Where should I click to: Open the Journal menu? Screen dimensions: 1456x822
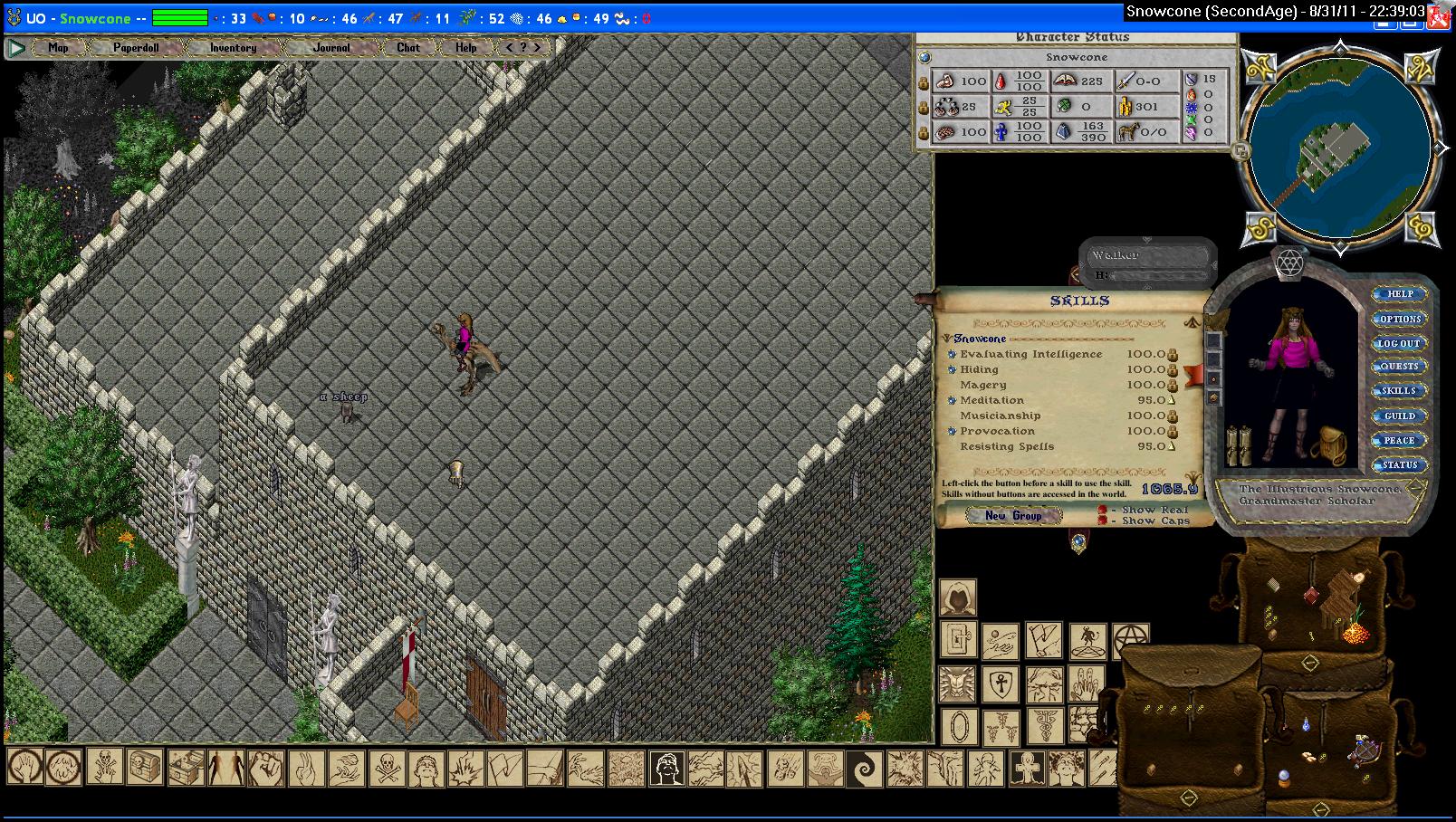coord(331,47)
